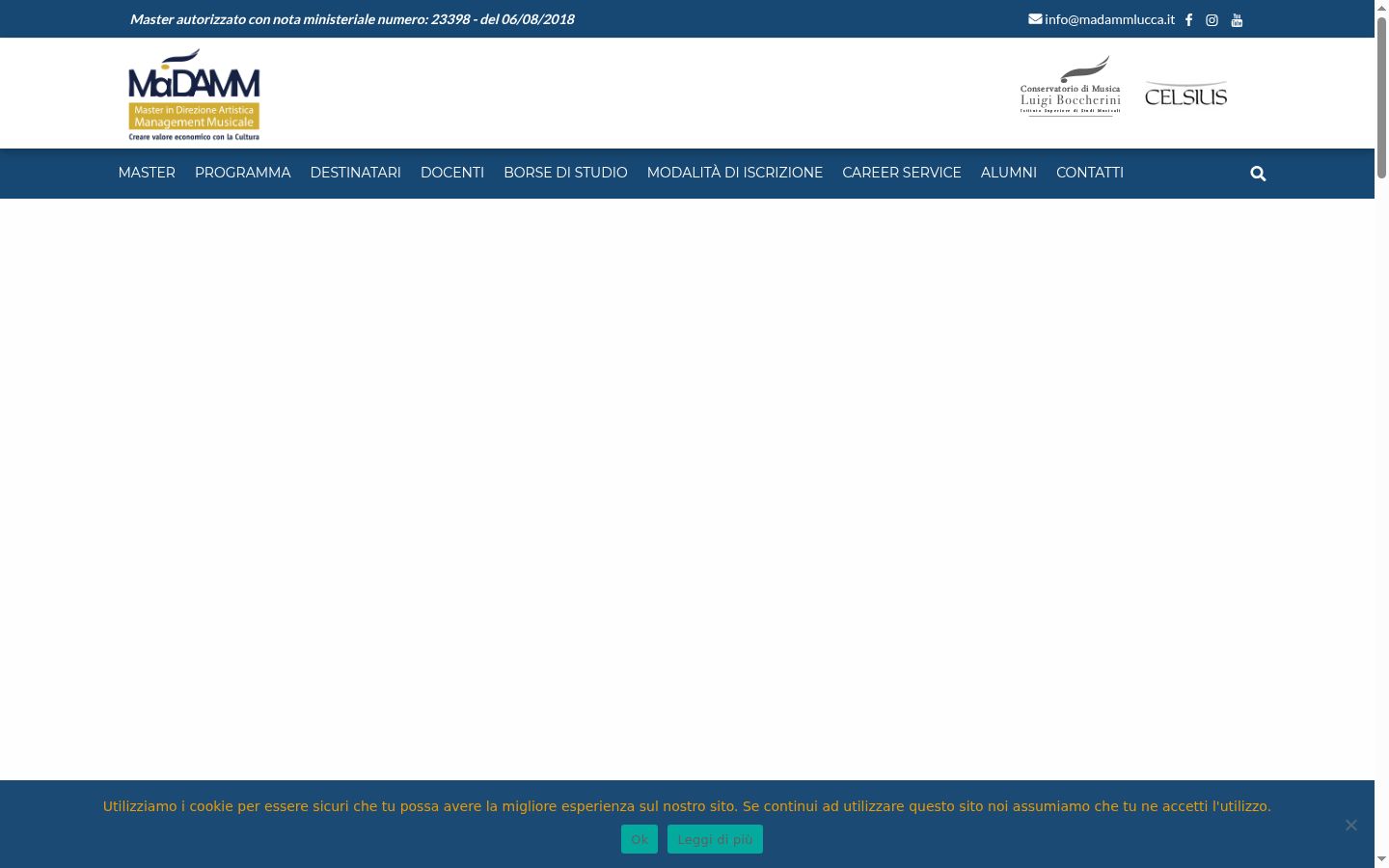Open the CONTATTI menu item

tap(1090, 173)
